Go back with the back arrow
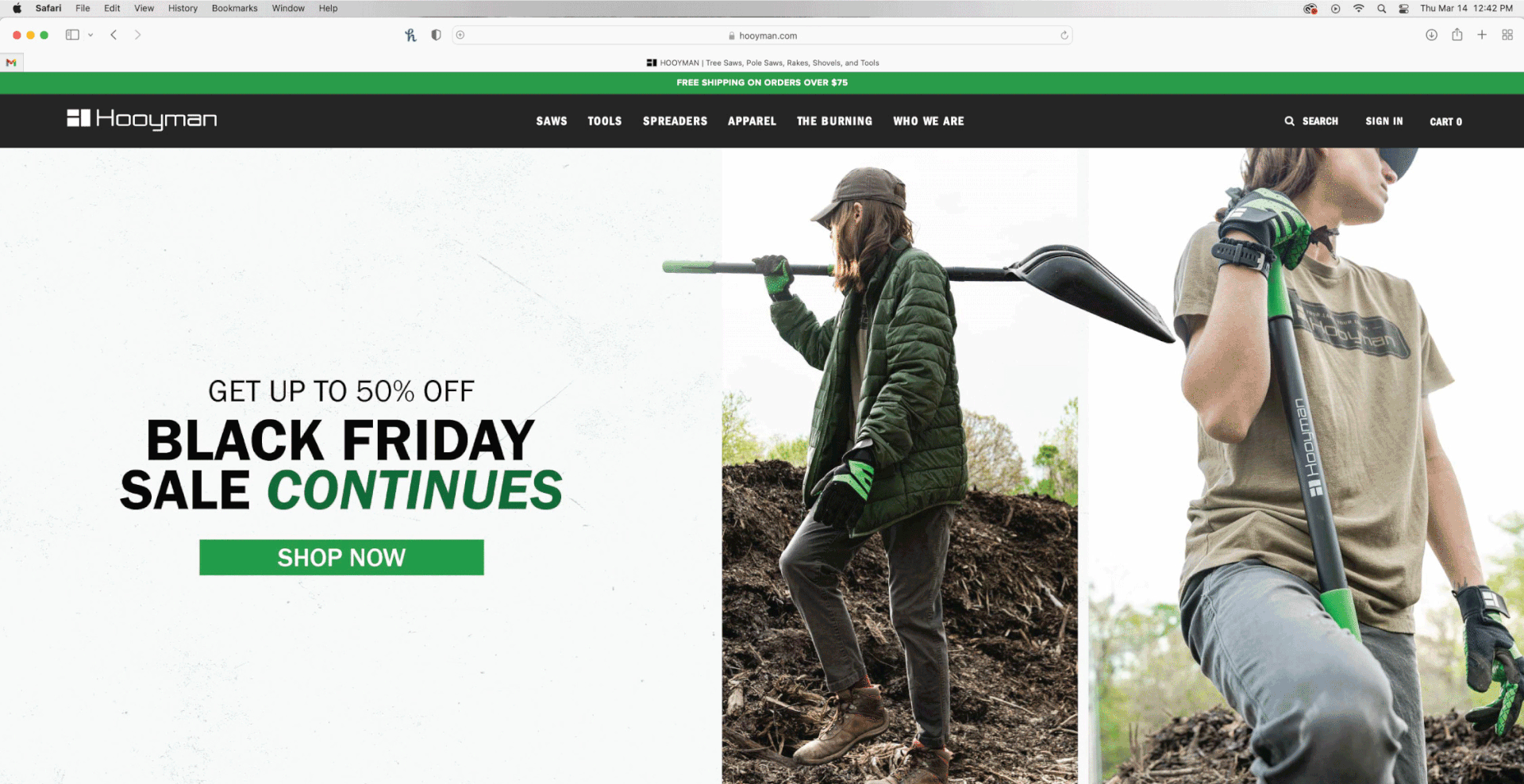The width and height of the screenshot is (1524, 784). [114, 35]
